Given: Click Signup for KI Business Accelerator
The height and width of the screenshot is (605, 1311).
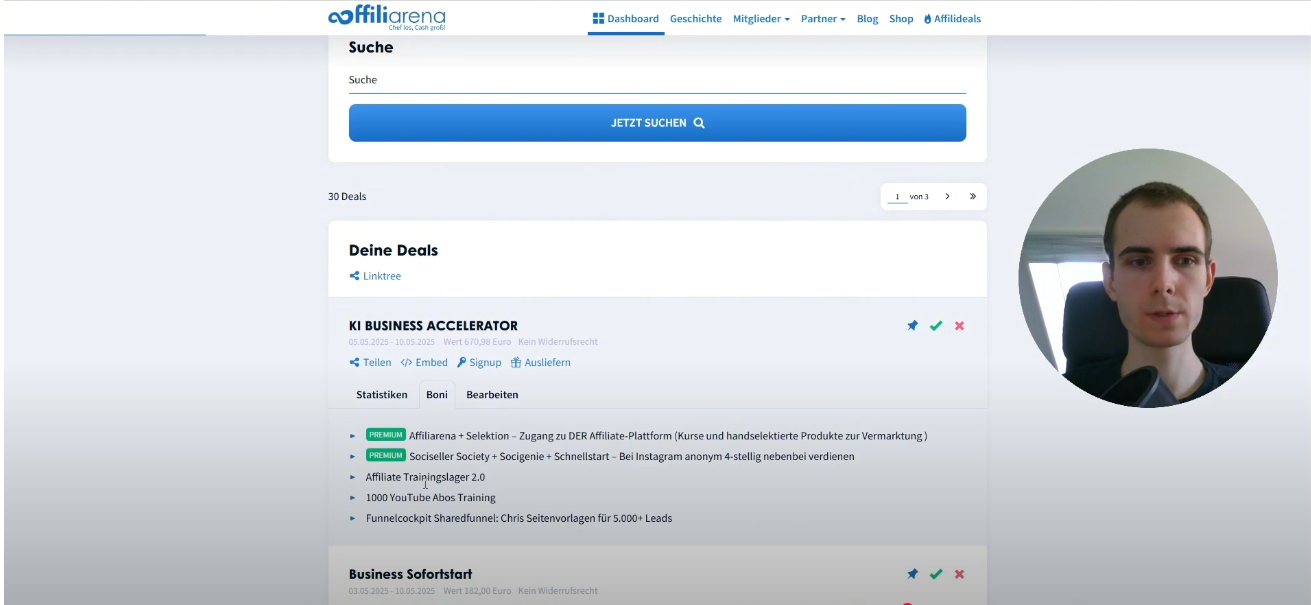Looking at the screenshot, I should coord(479,362).
